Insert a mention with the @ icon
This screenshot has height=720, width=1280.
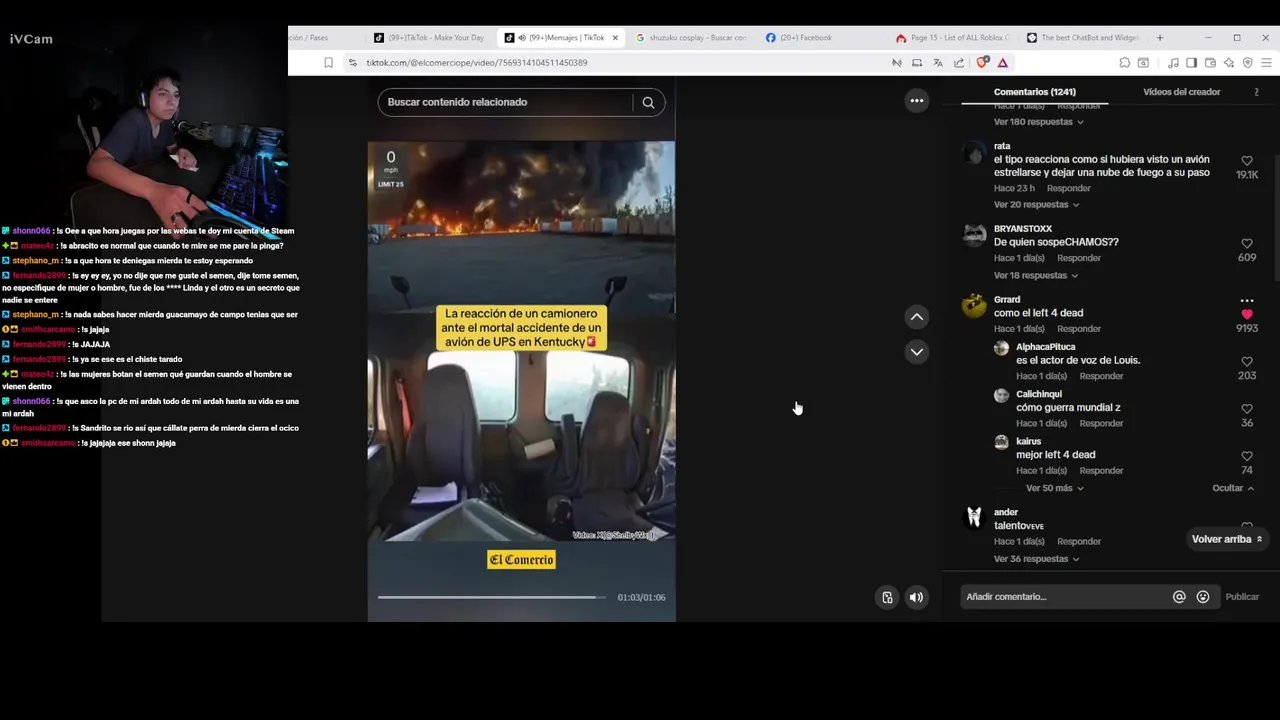[x=1179, y=597]
